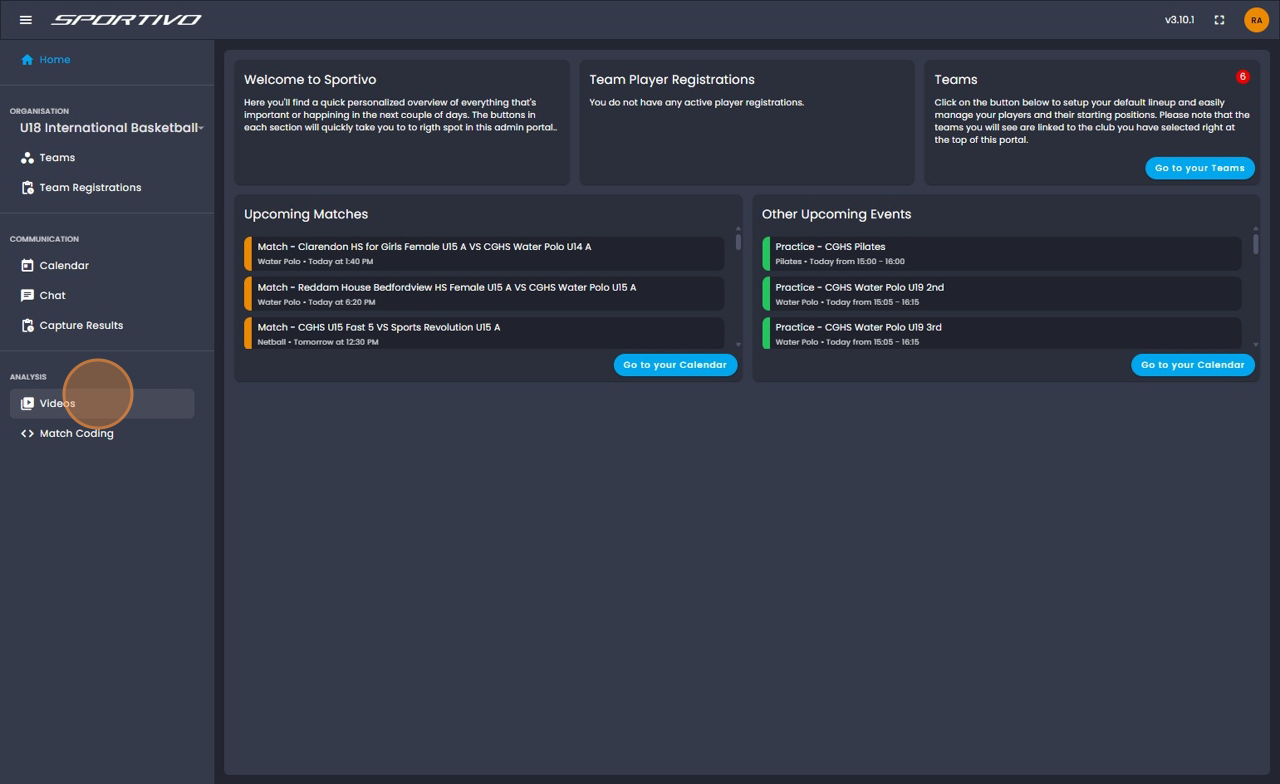Toggle fullscreen mode icon
The height and width of the screenshot is (784, 1280).
[x=1219, y=20]
